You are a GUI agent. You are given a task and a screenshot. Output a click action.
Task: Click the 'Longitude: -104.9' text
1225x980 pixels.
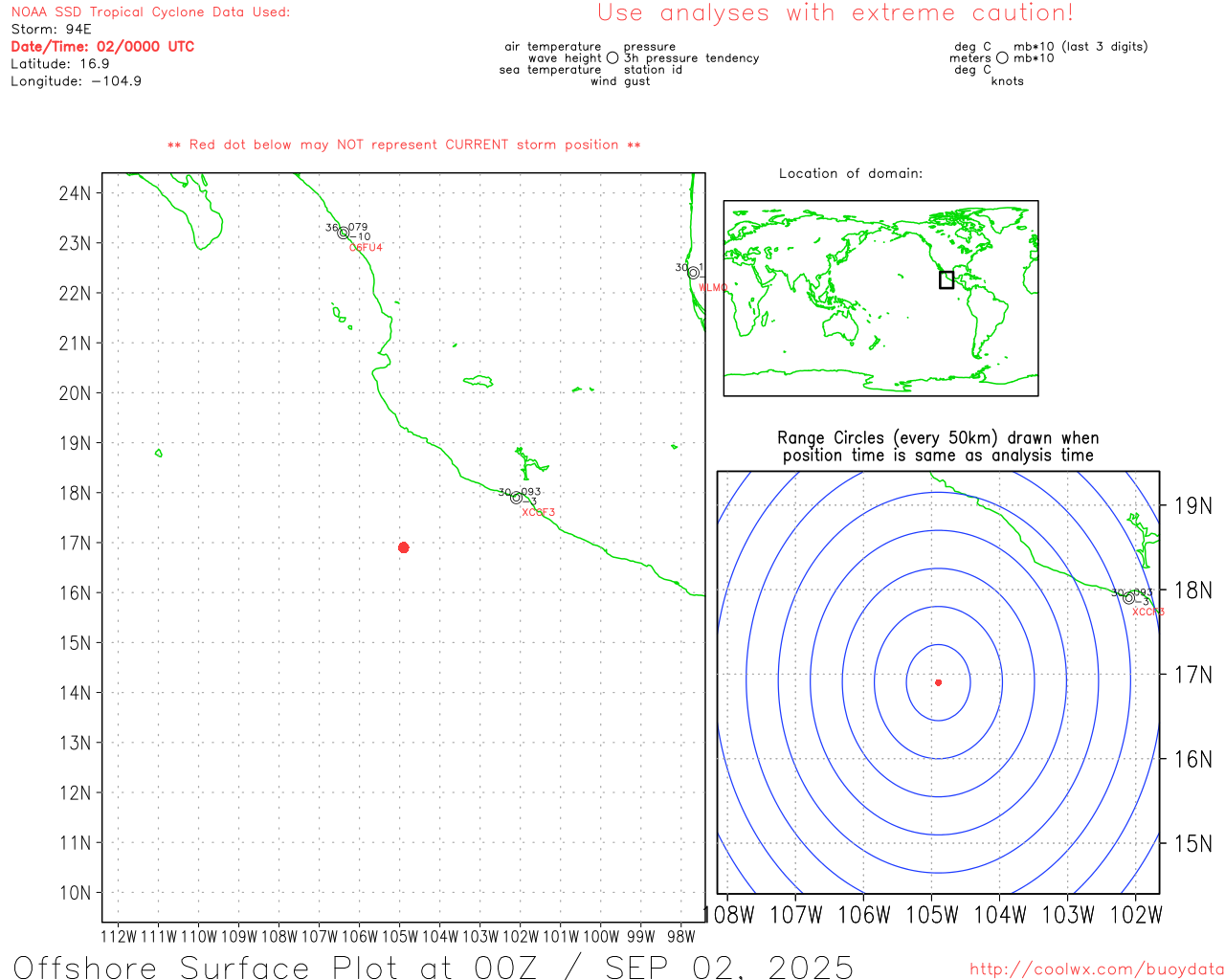[x=77, y=81]
